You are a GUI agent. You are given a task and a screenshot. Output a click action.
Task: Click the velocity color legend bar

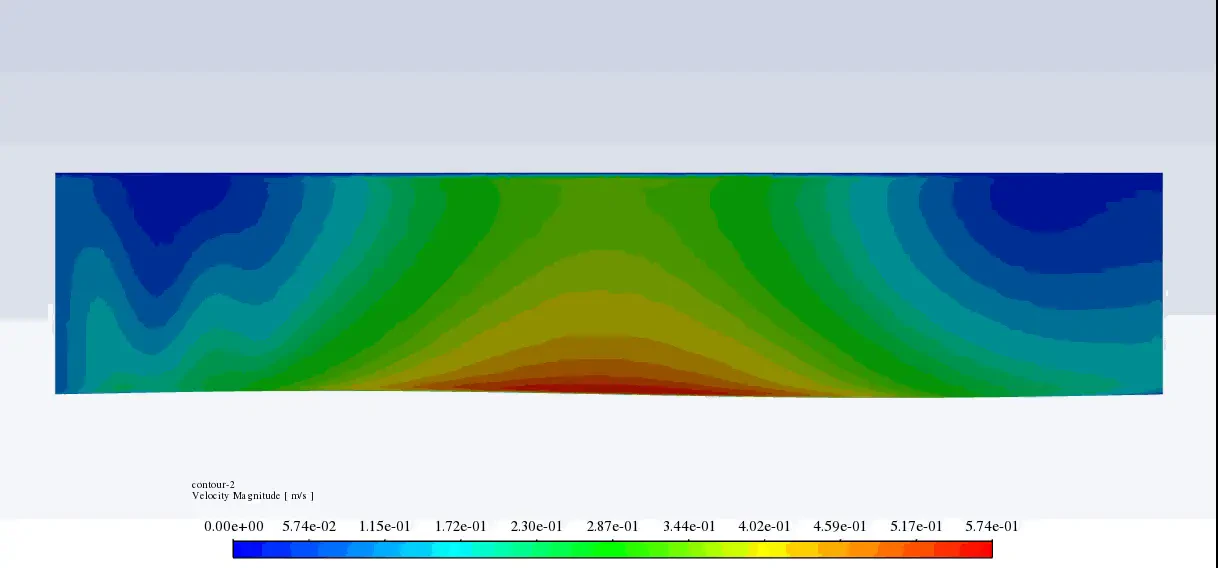(x=613, y=549)
